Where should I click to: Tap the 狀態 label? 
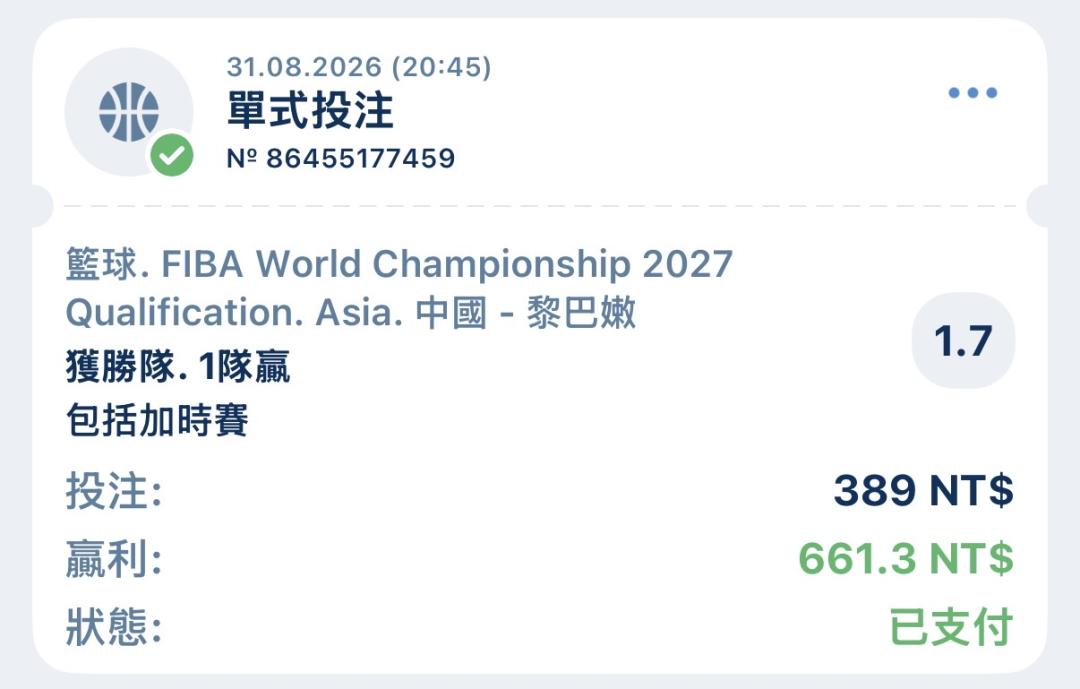tap(114, 627)
